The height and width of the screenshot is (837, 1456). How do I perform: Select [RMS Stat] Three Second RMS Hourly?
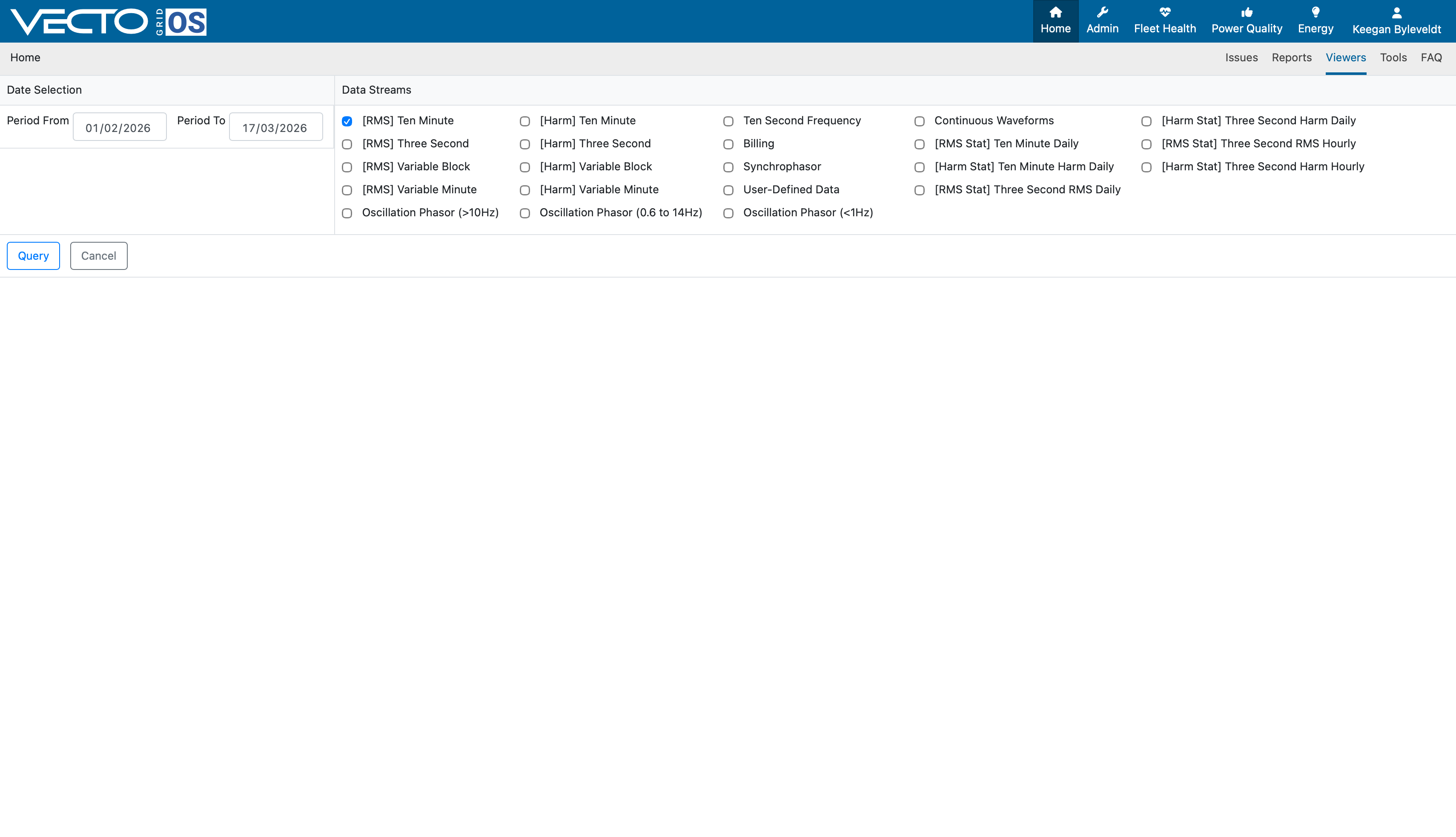coord(1146,144)
